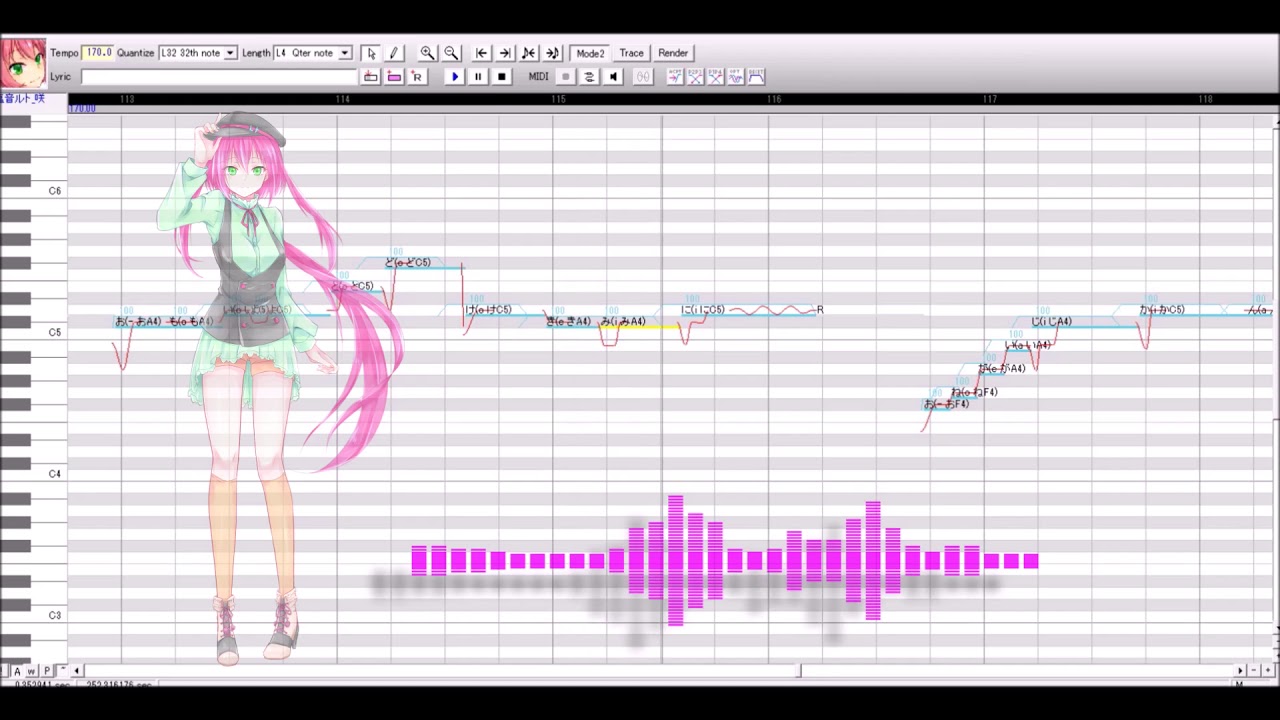Click the horizontal scrollbar thumb
1280x720 pixels.
798,671
